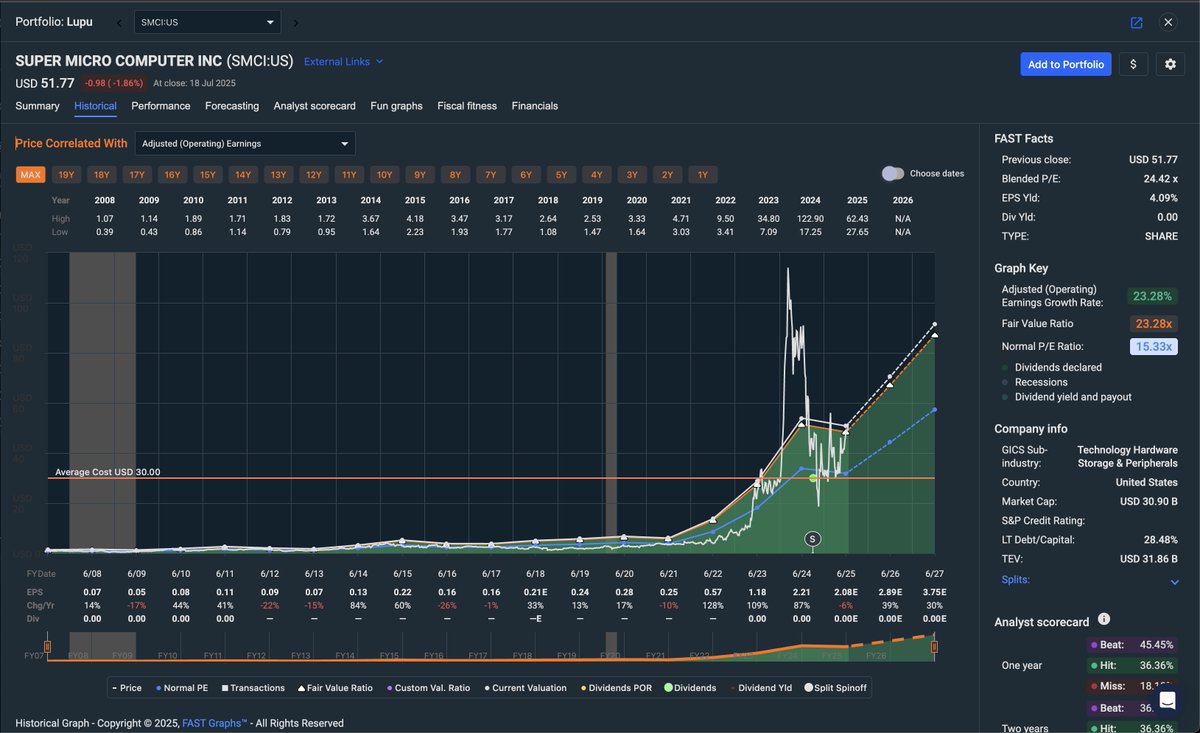Go to next ticker arrow

coord(296,22)
